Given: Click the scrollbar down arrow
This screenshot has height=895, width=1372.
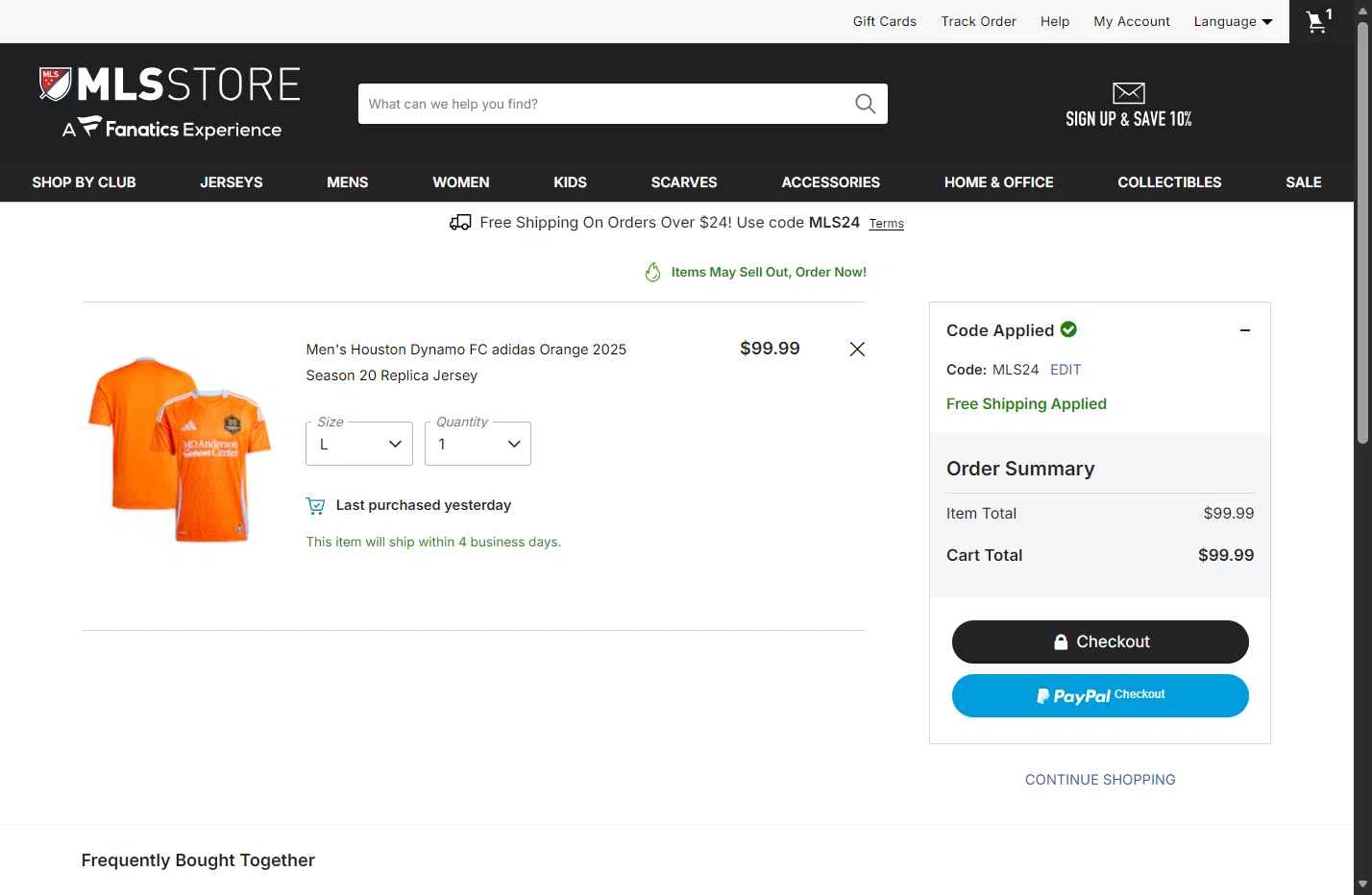Looking at the screenshot, I should (x=1362, y=884).
